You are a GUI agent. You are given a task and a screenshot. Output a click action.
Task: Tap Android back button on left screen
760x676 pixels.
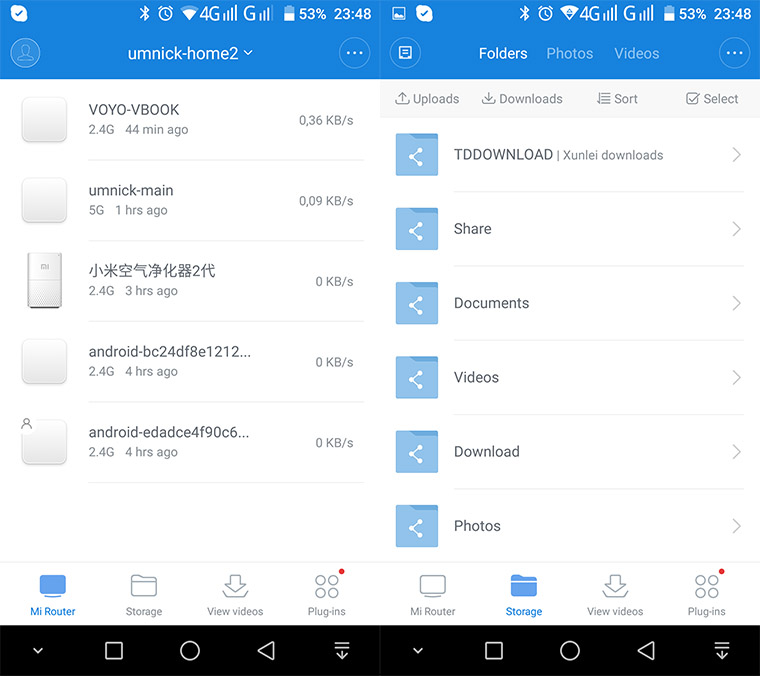click(266, 650)
